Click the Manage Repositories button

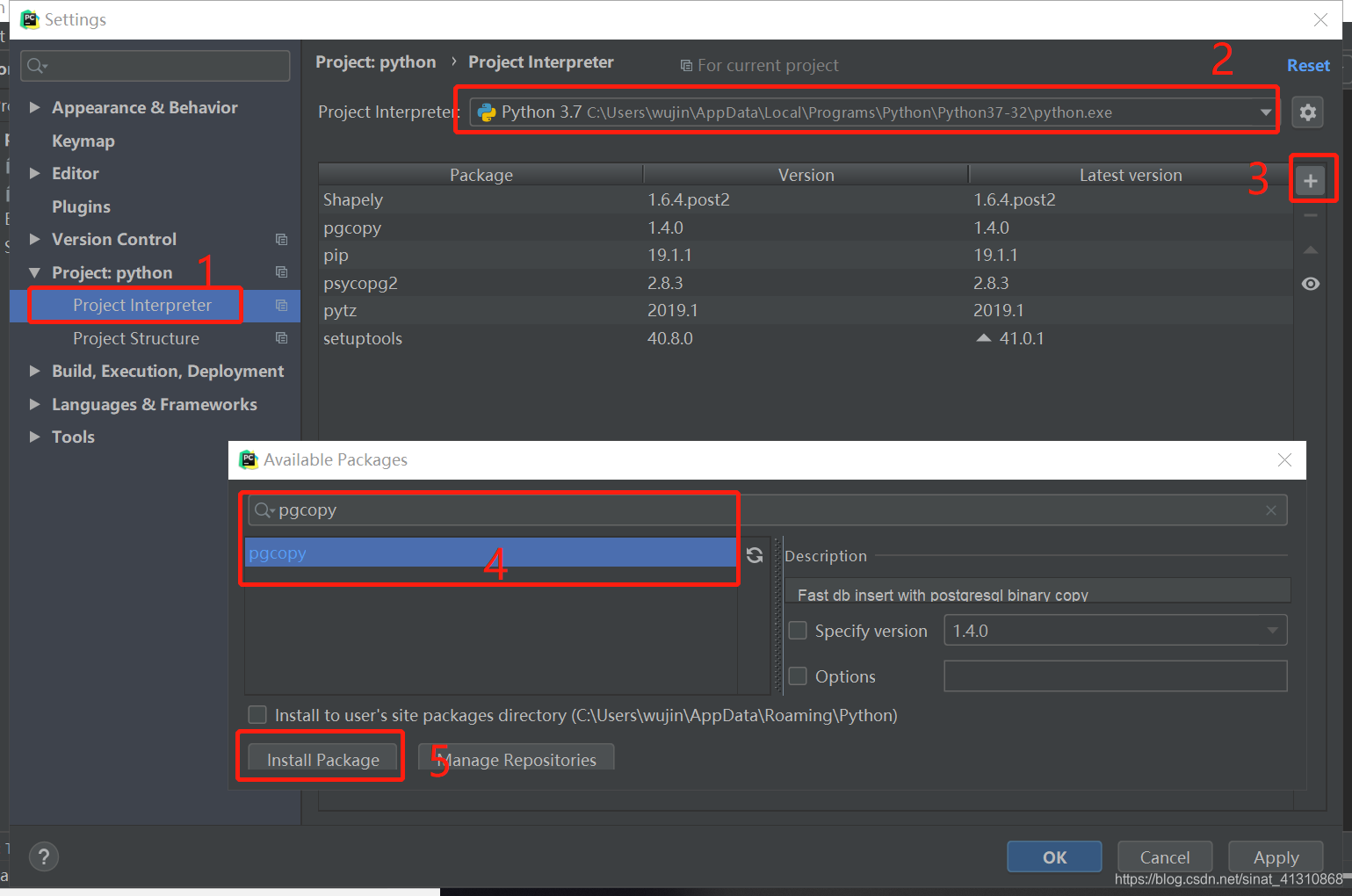(516, 760)
